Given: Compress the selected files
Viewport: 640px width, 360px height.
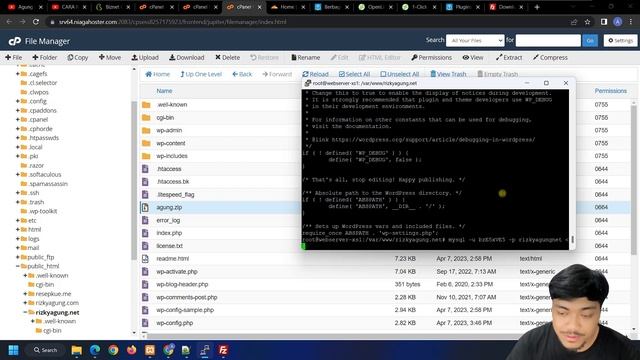Looking at the screenshot, I should pos(550,58).
